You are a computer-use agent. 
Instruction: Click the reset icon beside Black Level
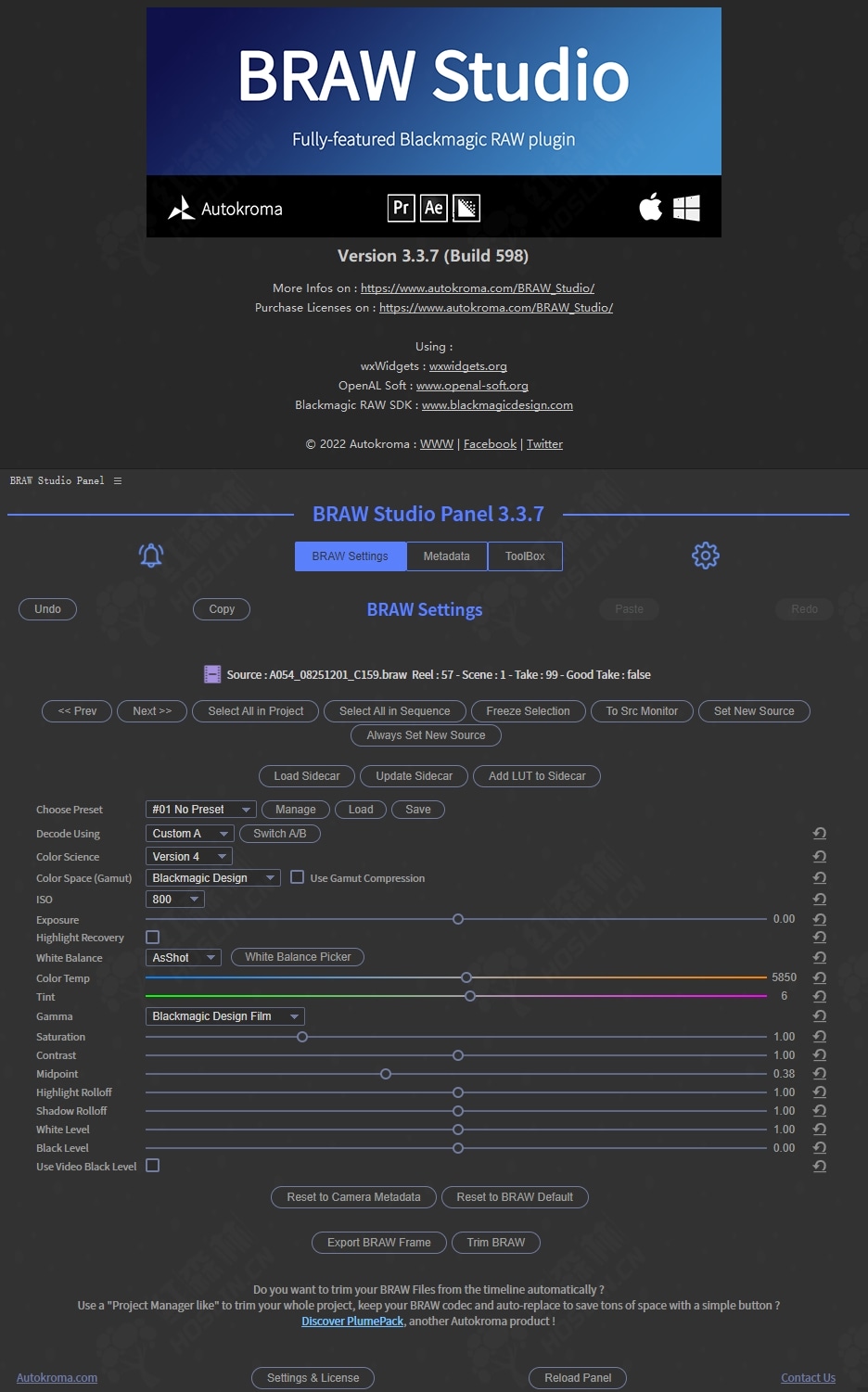click(820, 1148)
